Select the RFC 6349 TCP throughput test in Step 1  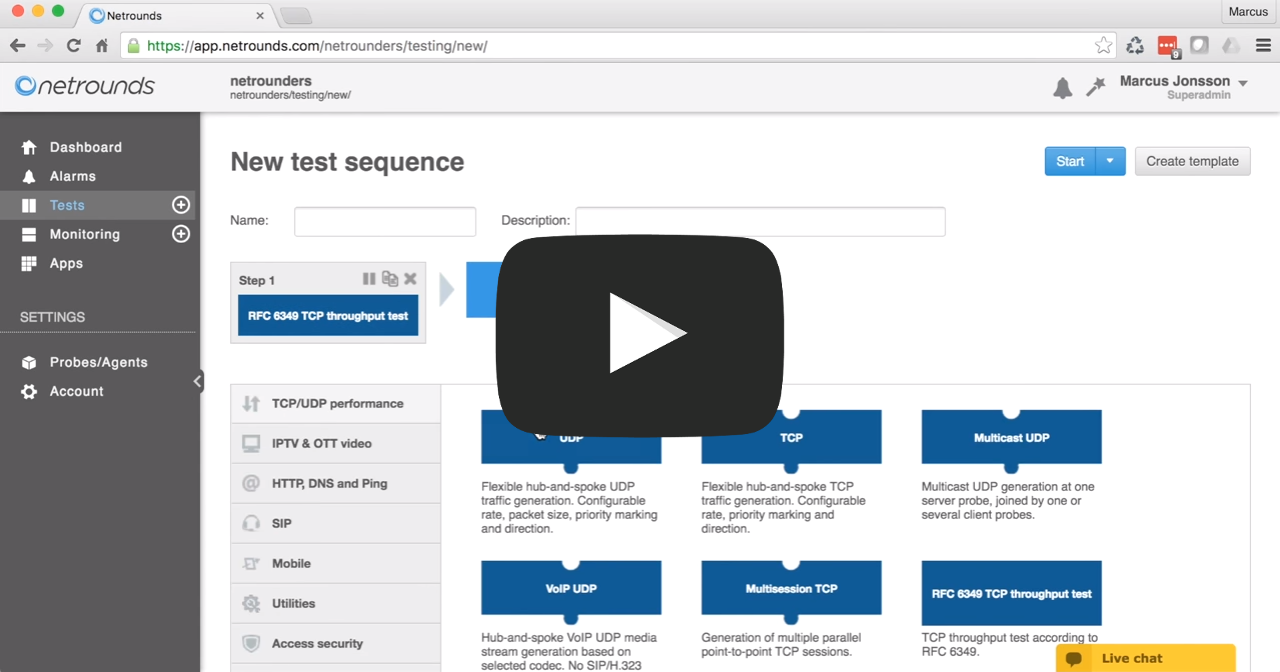[x=328, y=316]
